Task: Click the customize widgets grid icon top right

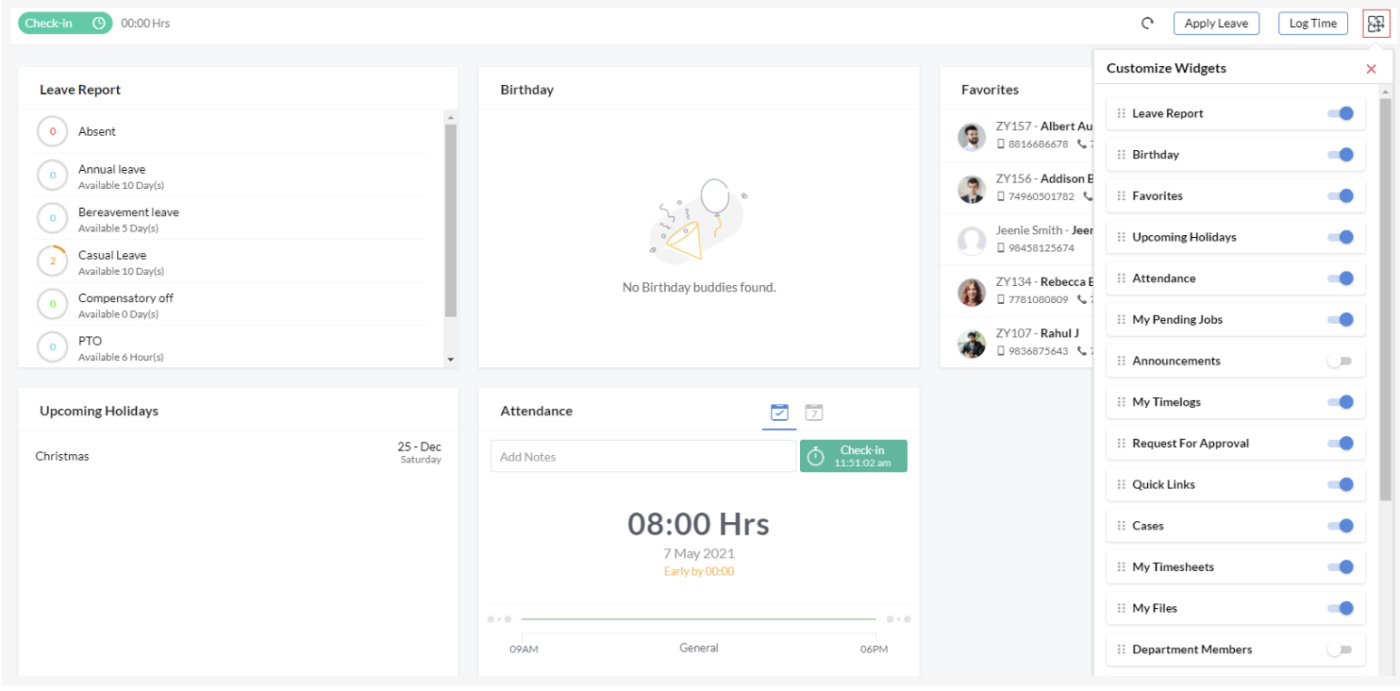Action: coord(1376,22)
